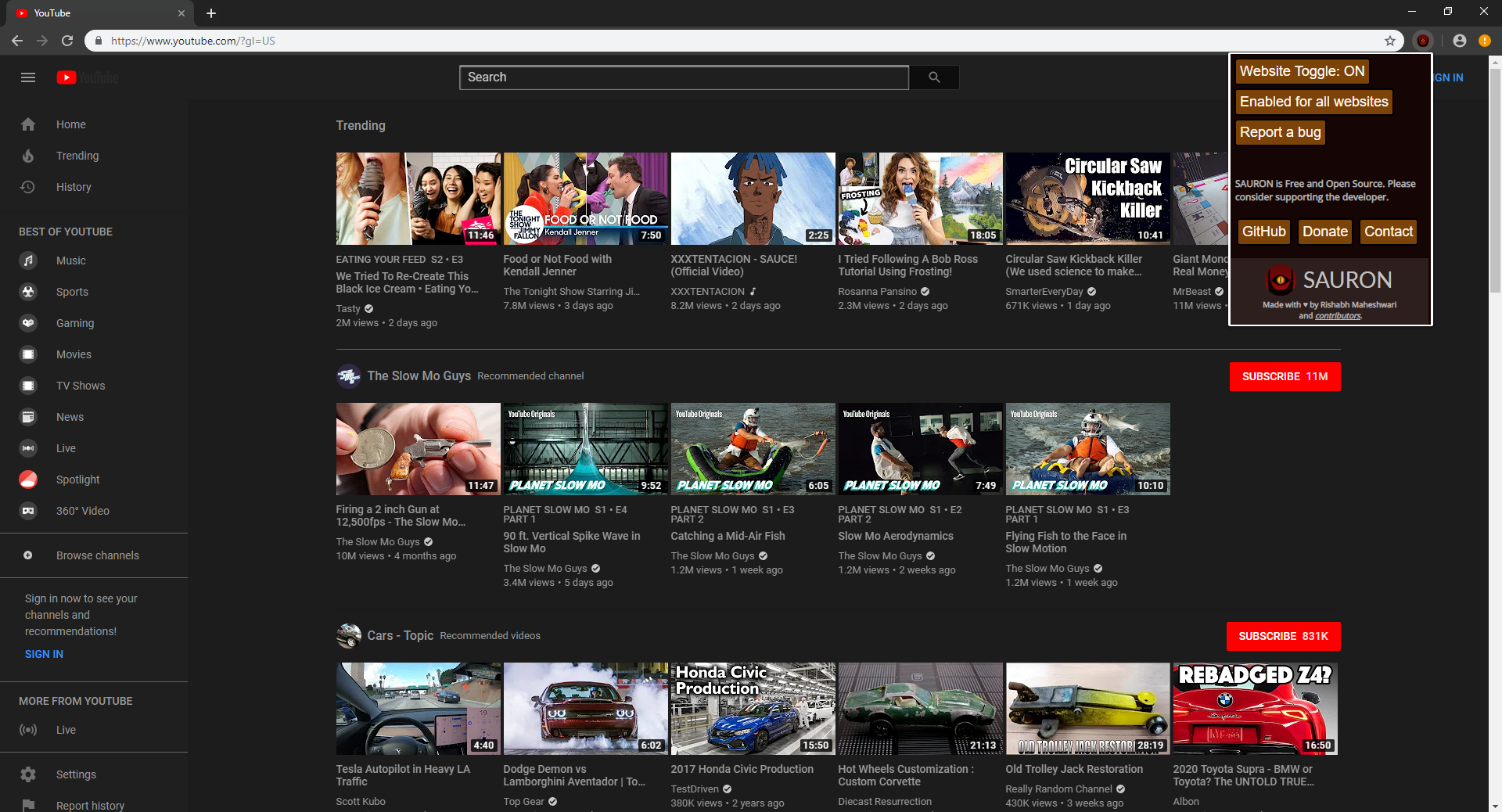
Task: Click the browser profile account icon
Action: pos(1460,41)
